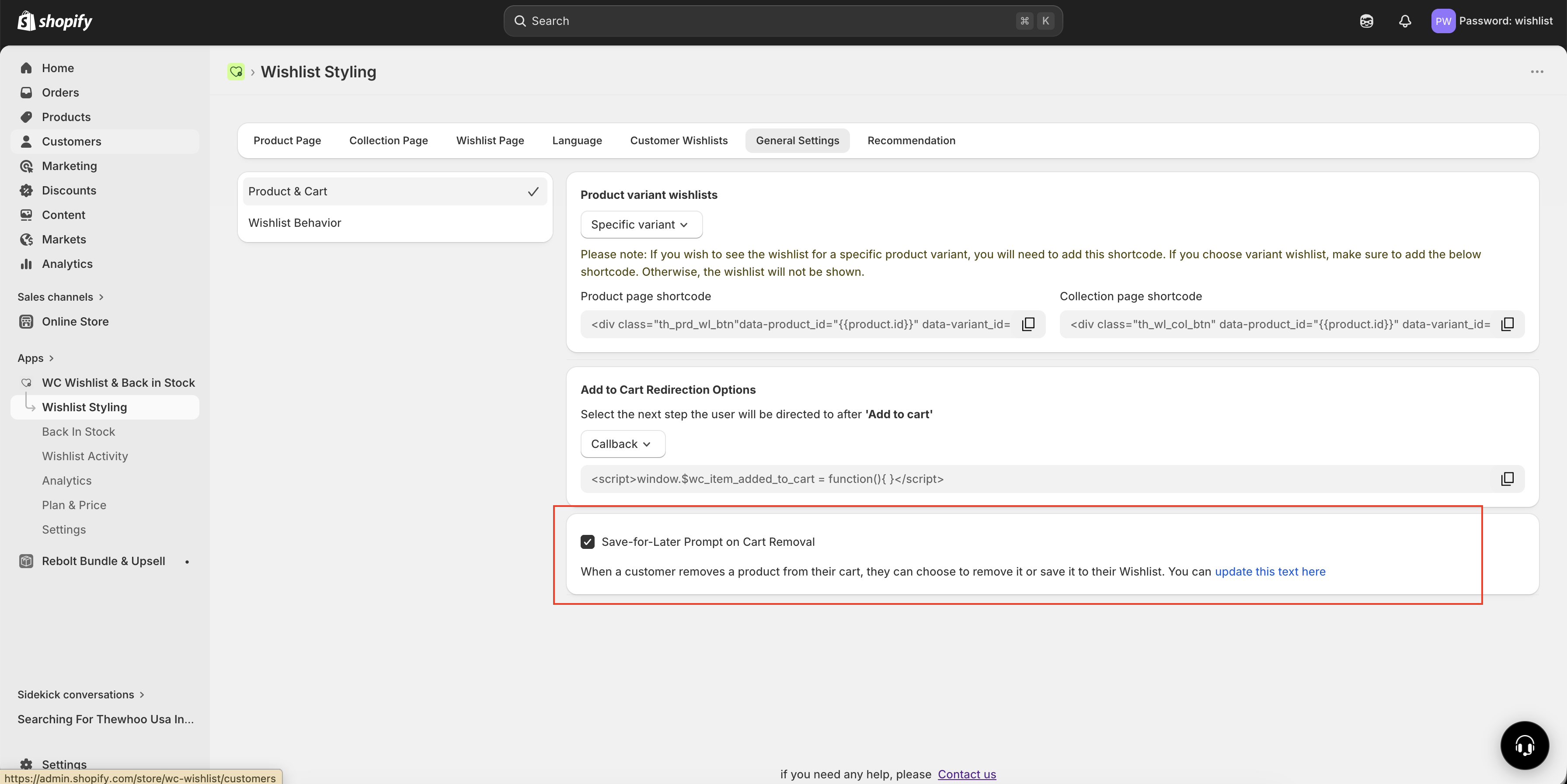Switch to the Recommendation tab
The image size is (1567, 784).
point(911,141)
